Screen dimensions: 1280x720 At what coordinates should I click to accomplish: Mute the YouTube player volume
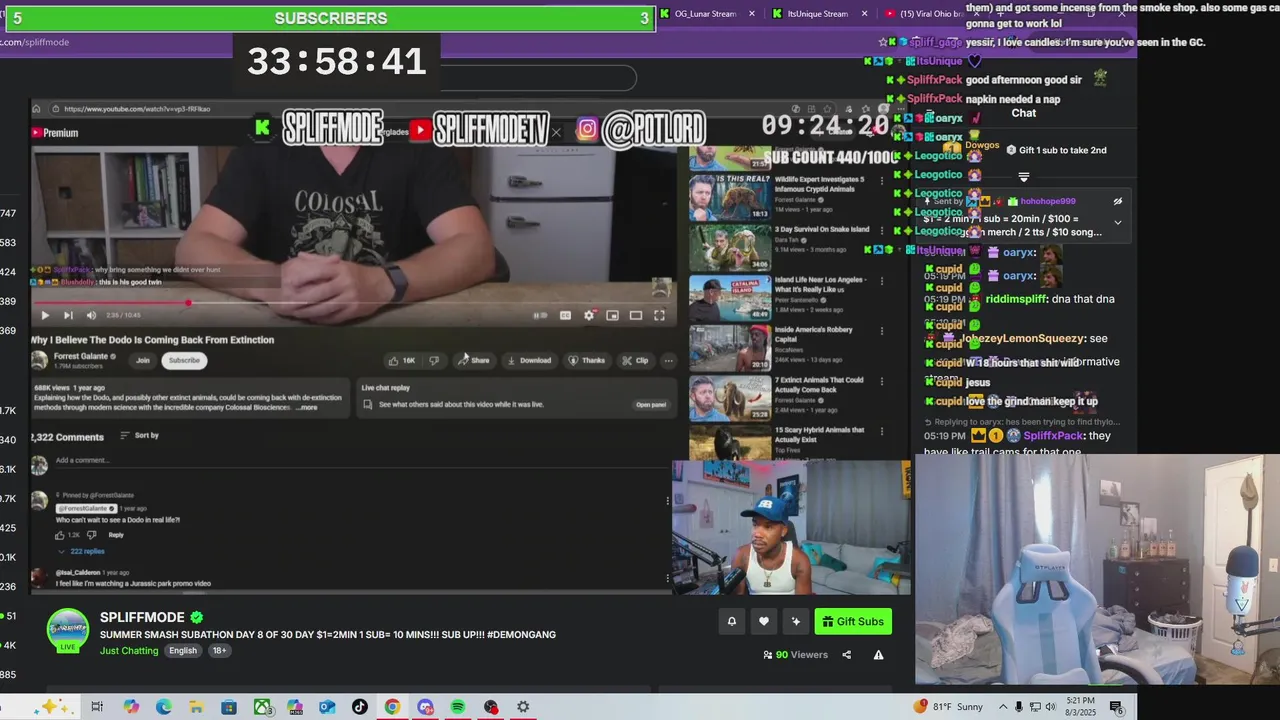[91, 315]
